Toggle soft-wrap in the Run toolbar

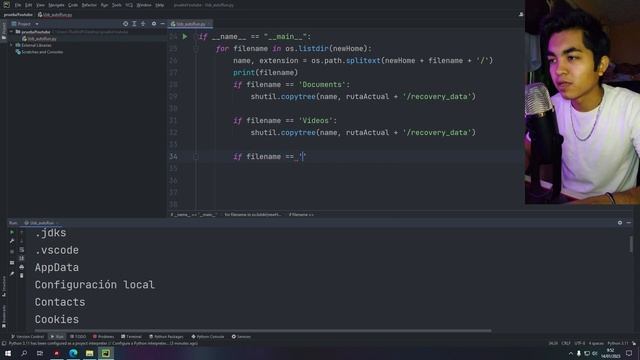click(x=22, y=250)
